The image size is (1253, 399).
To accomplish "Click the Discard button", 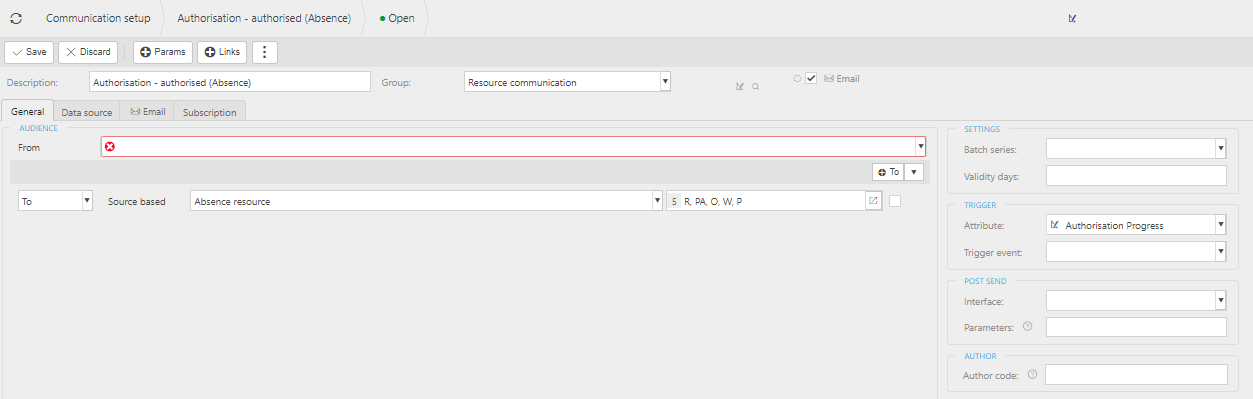I will point(88,52).
